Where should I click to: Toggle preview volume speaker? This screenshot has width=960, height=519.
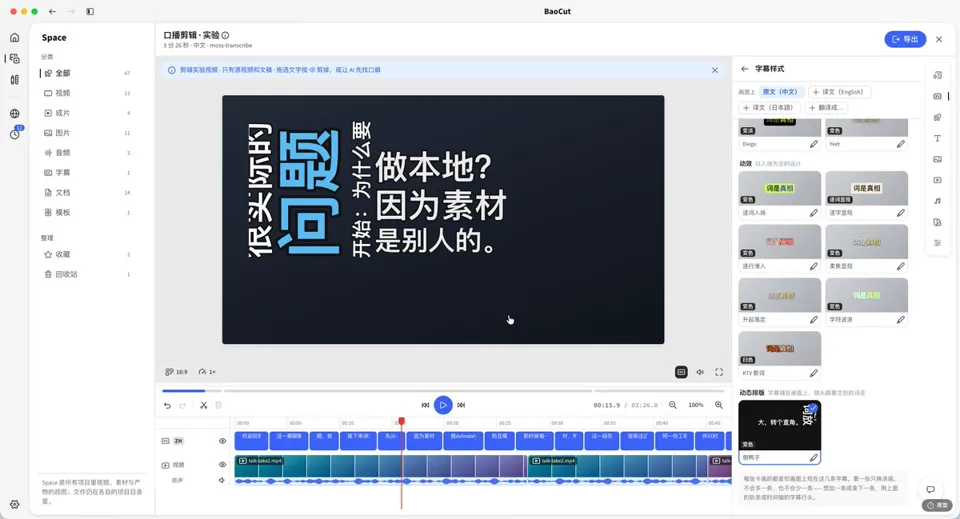pyautogui.click(x=700, y=372)
